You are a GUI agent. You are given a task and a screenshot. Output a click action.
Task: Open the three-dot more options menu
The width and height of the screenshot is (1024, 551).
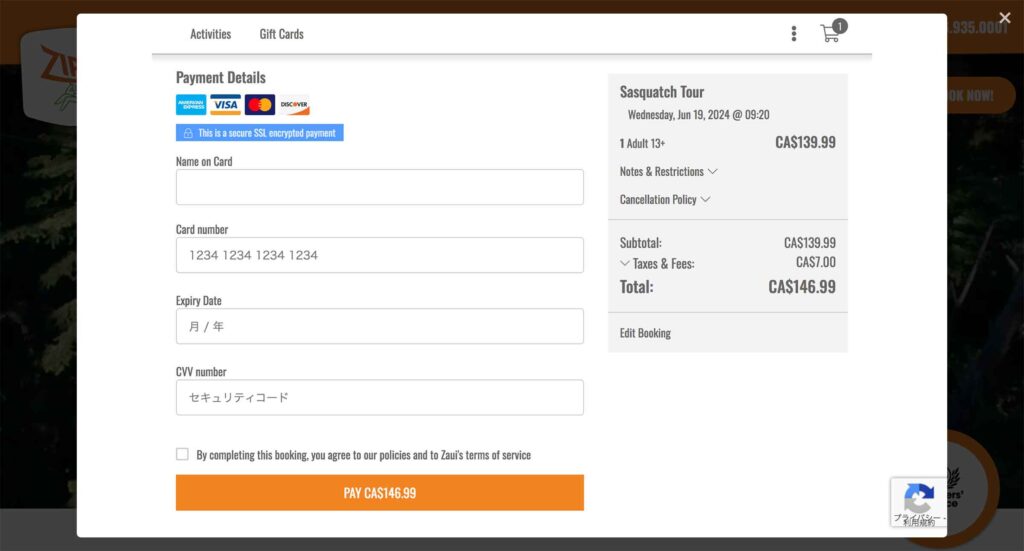(794, 34)
